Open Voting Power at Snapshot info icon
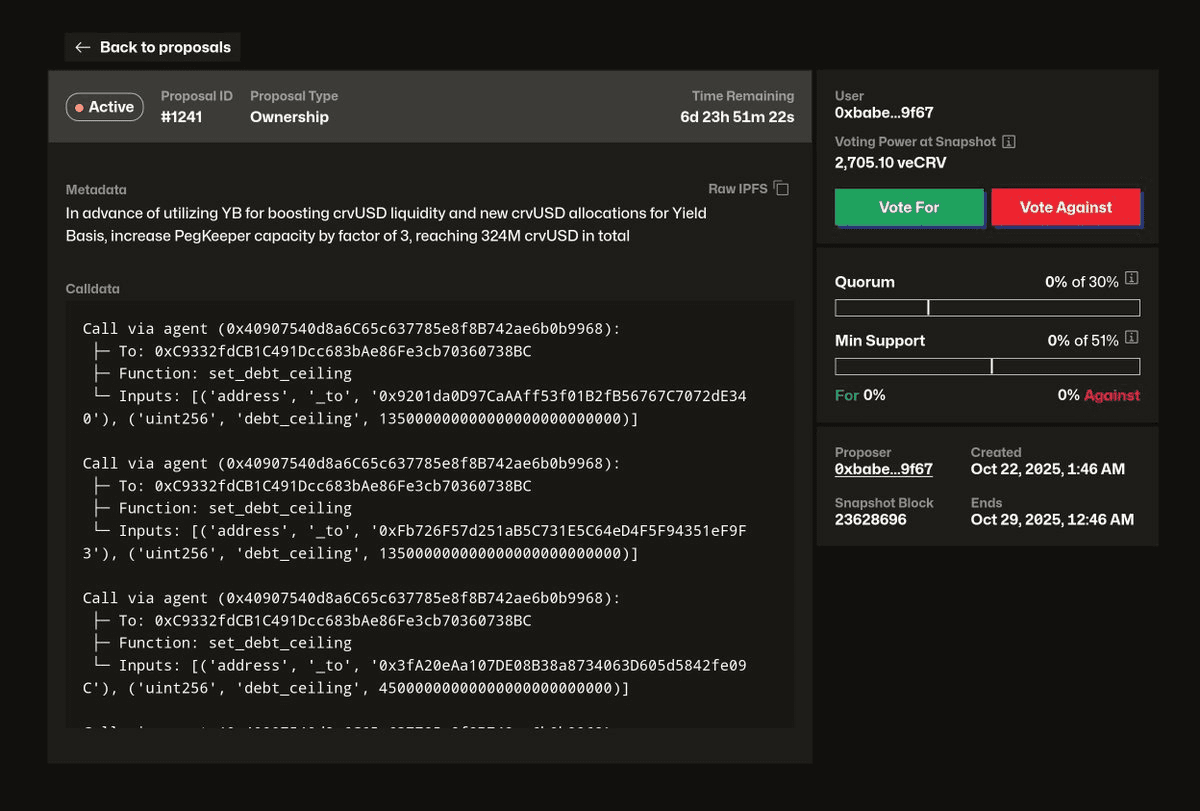 [x=1009, y=142]
